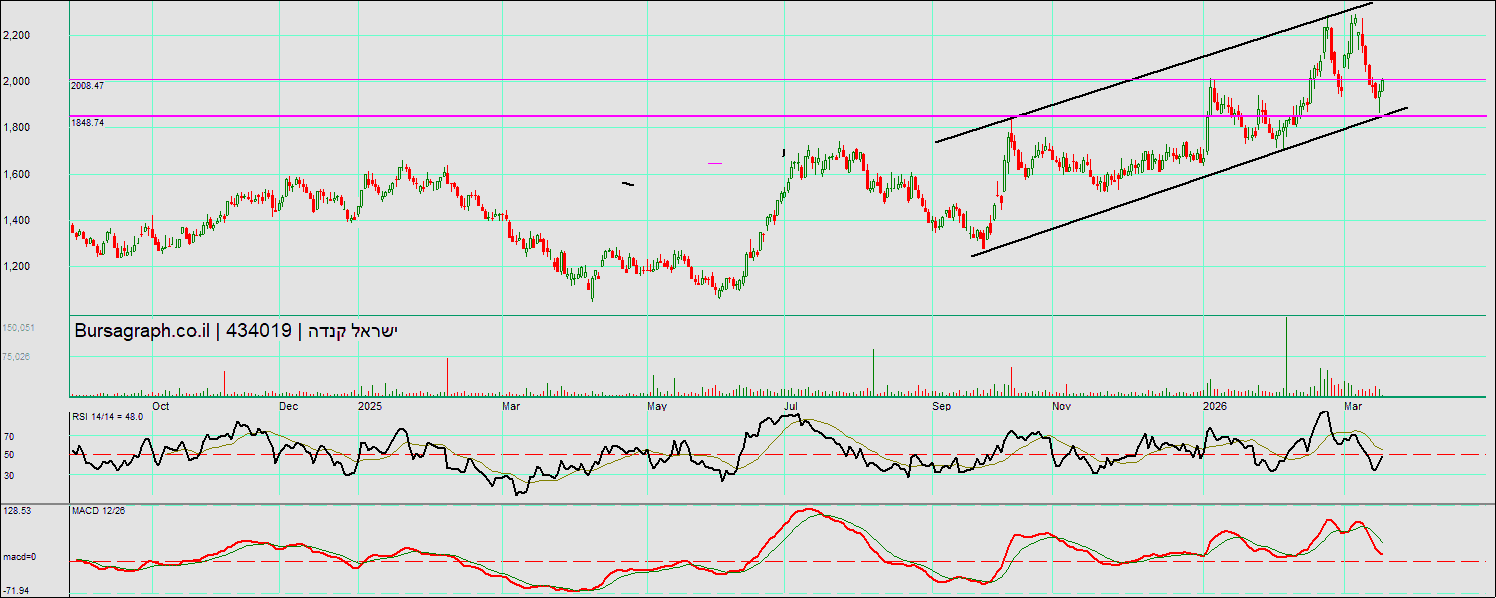
Task: Click the Oct date axis label
Action: tap(160, 407)
